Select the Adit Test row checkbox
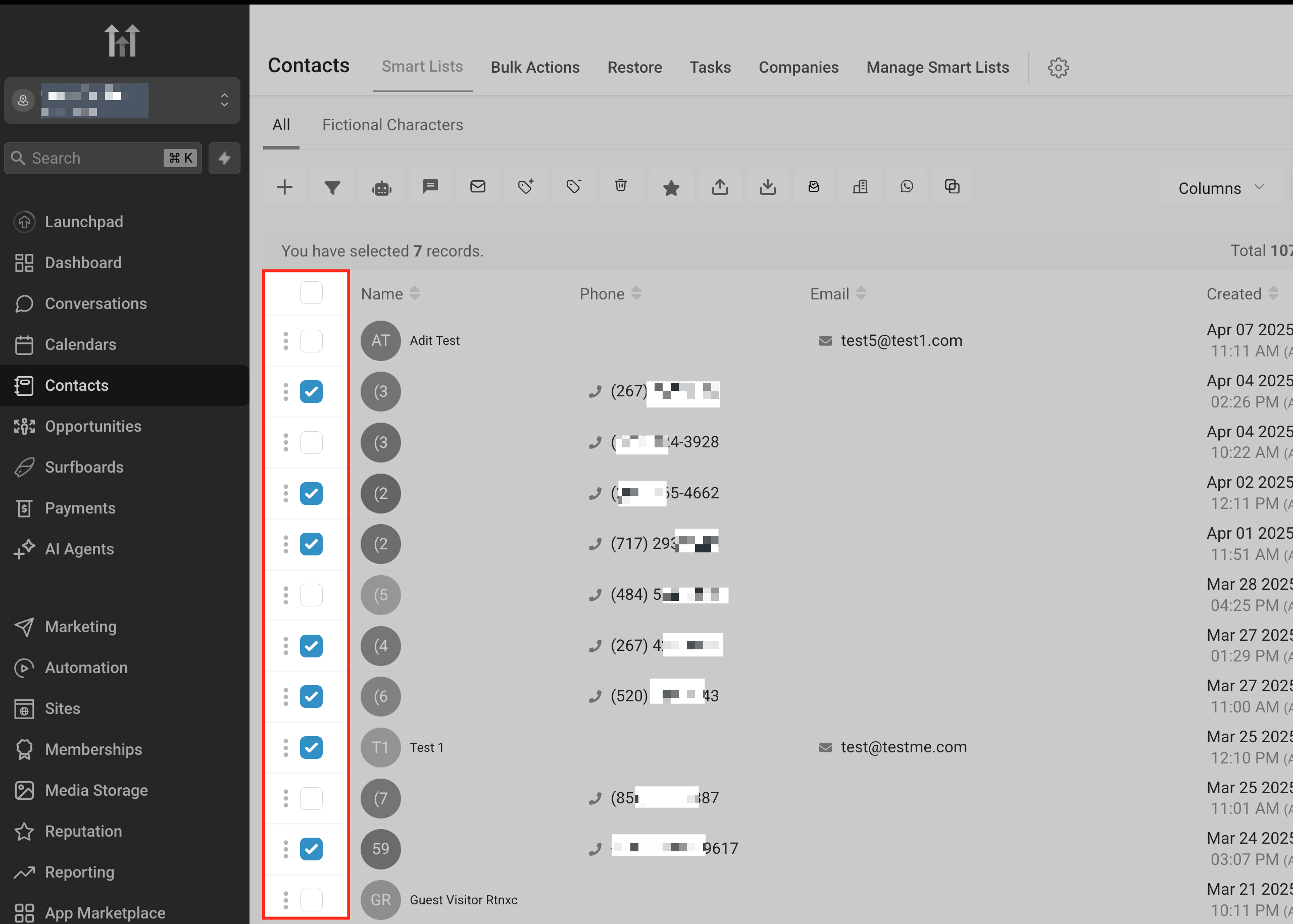Viewport: 1293px width, 924px height. [x=311, y=341]
